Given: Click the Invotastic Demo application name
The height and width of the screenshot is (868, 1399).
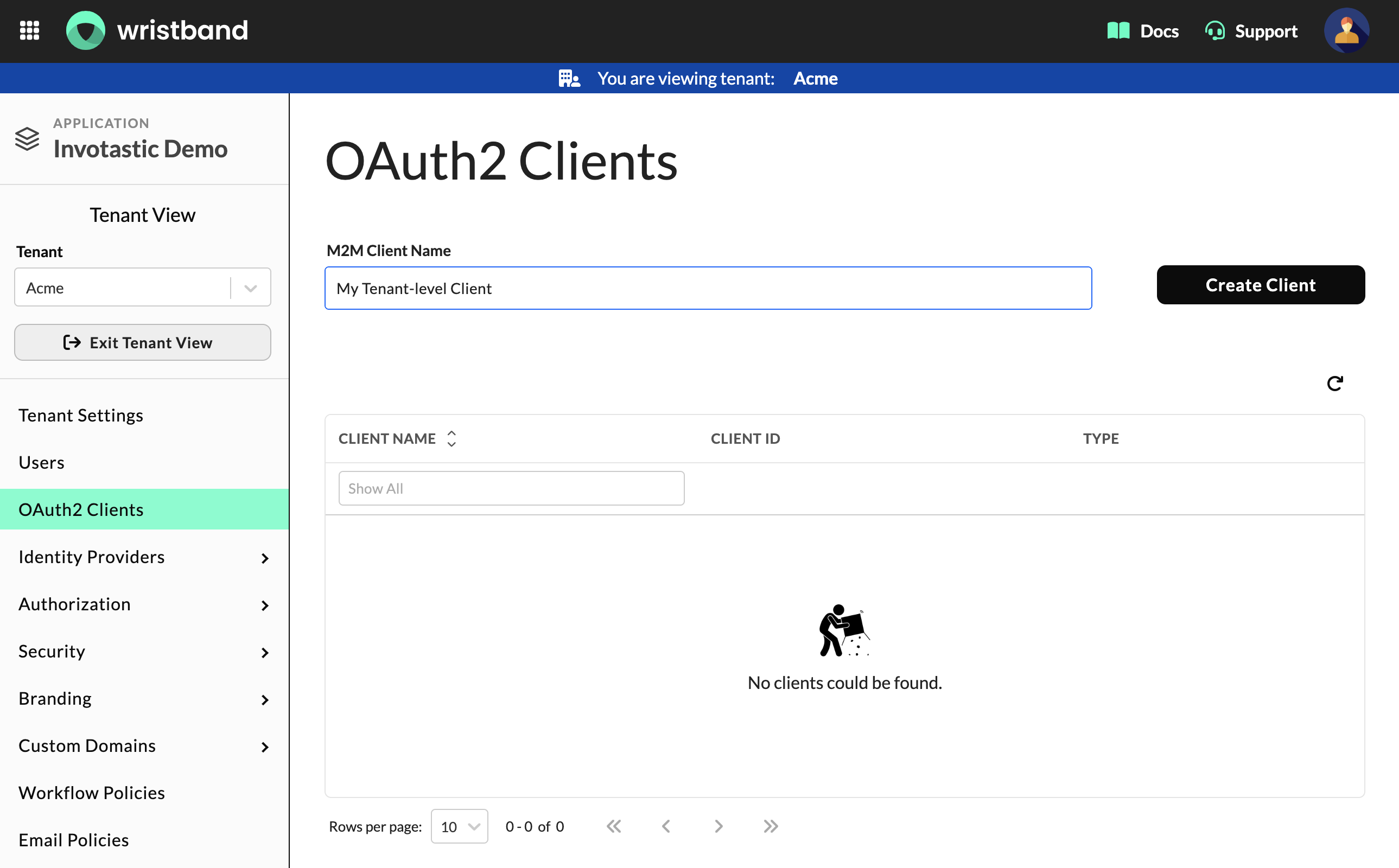Looking at the screenshot, I should (x=141, y=149).
